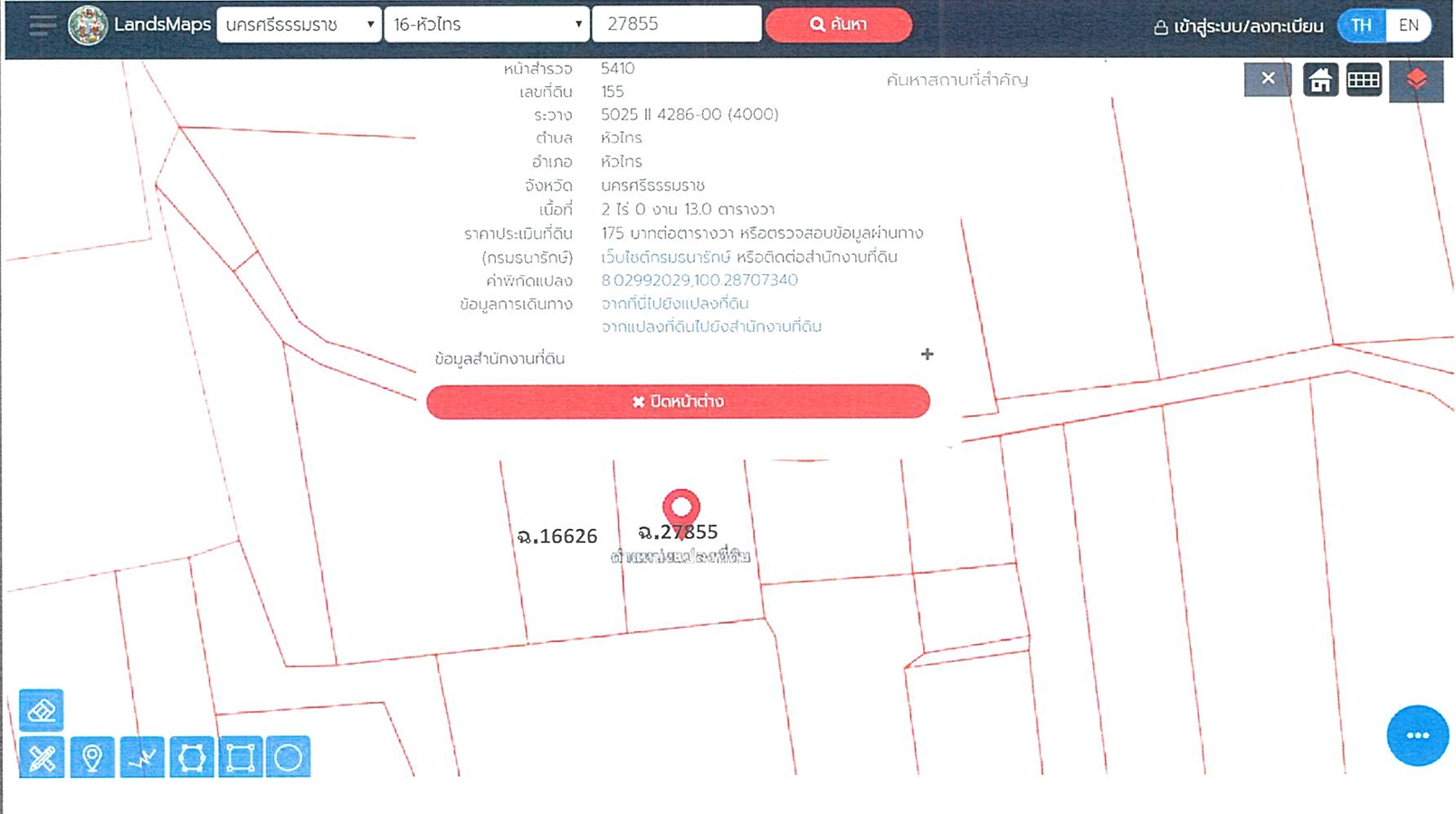This screenshot has height=814, width=1456.
Task: Select the polygon draw tool
Action: pyautogui.click(x=192, y=757)
